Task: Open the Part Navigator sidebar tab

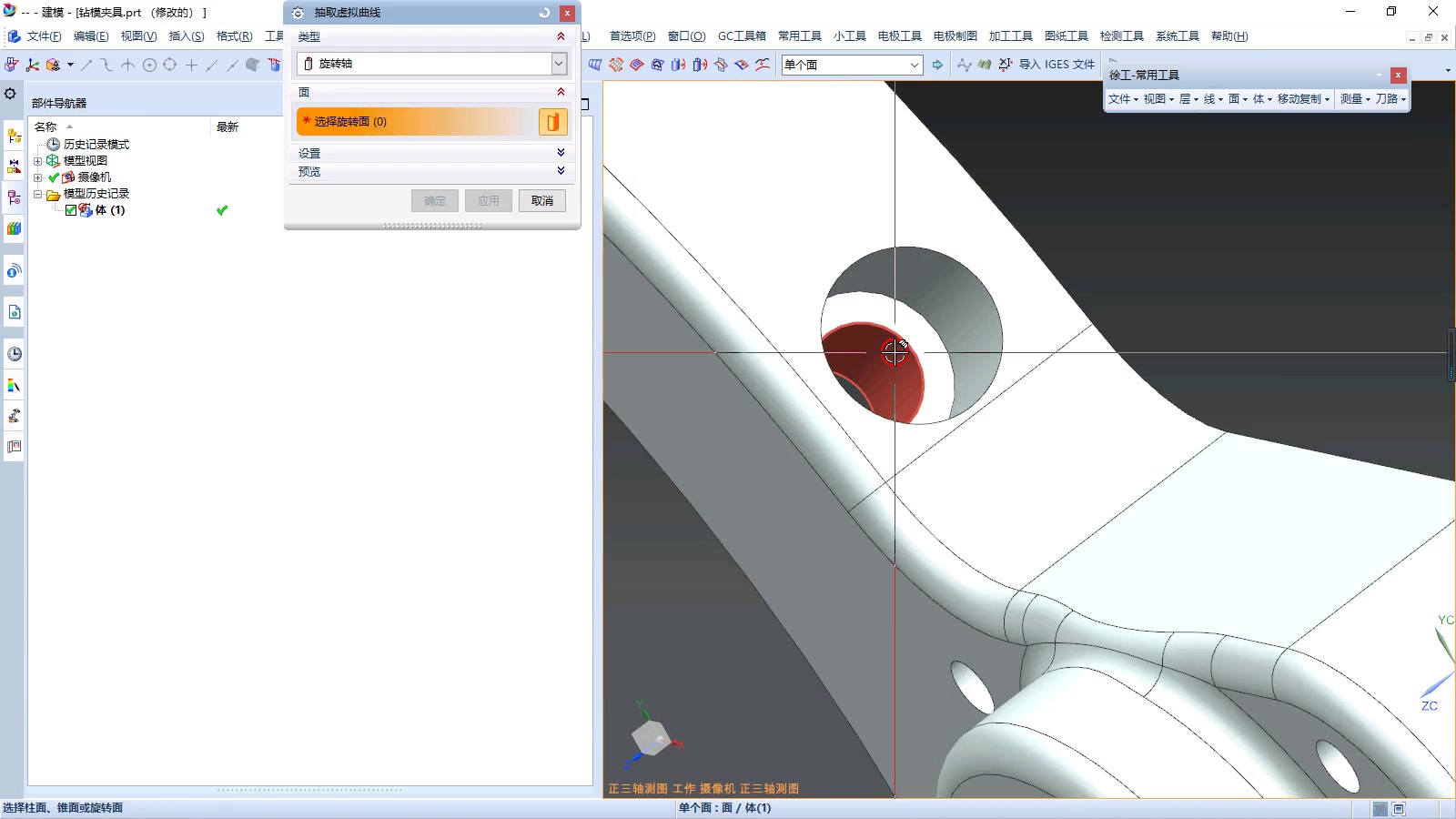Action: 14,197
